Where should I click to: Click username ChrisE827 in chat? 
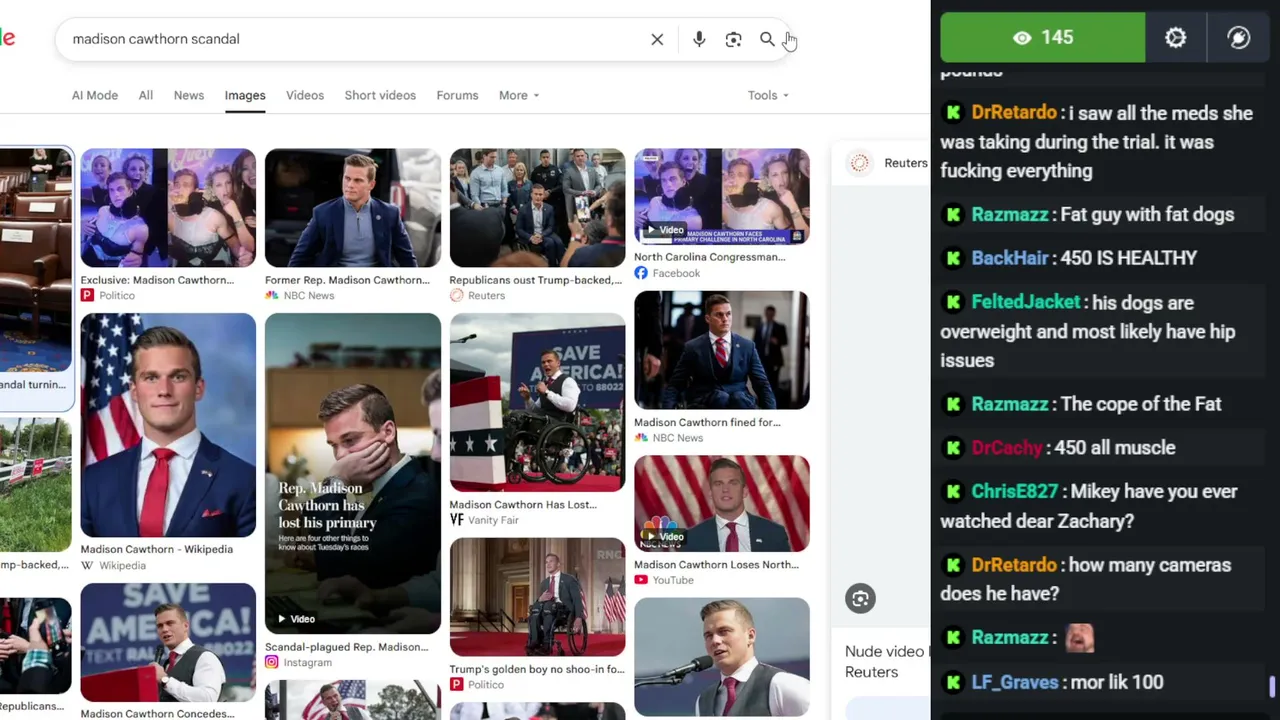tap(1014, 492)
